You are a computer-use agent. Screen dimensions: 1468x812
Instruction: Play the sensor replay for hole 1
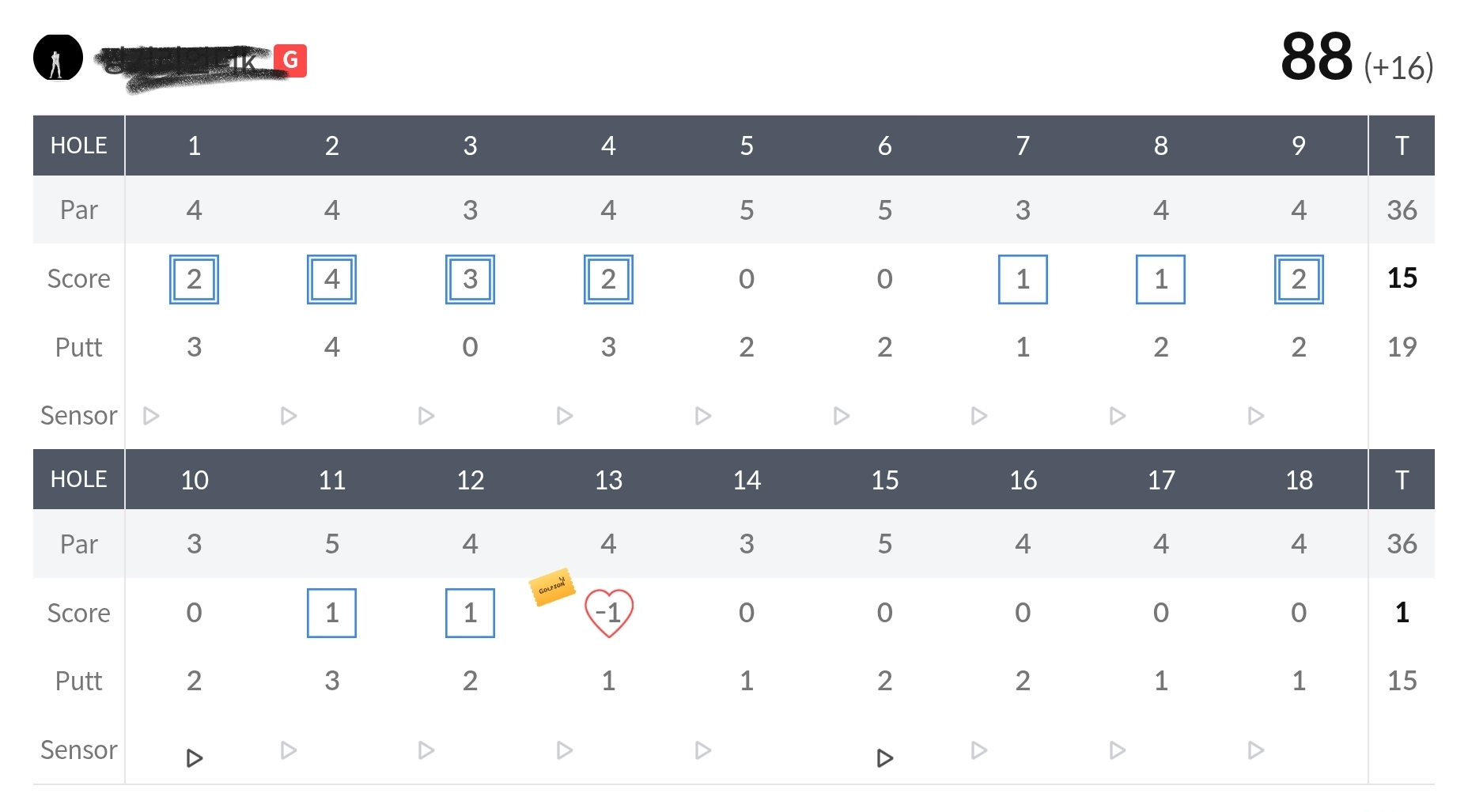tap(151, 416)
